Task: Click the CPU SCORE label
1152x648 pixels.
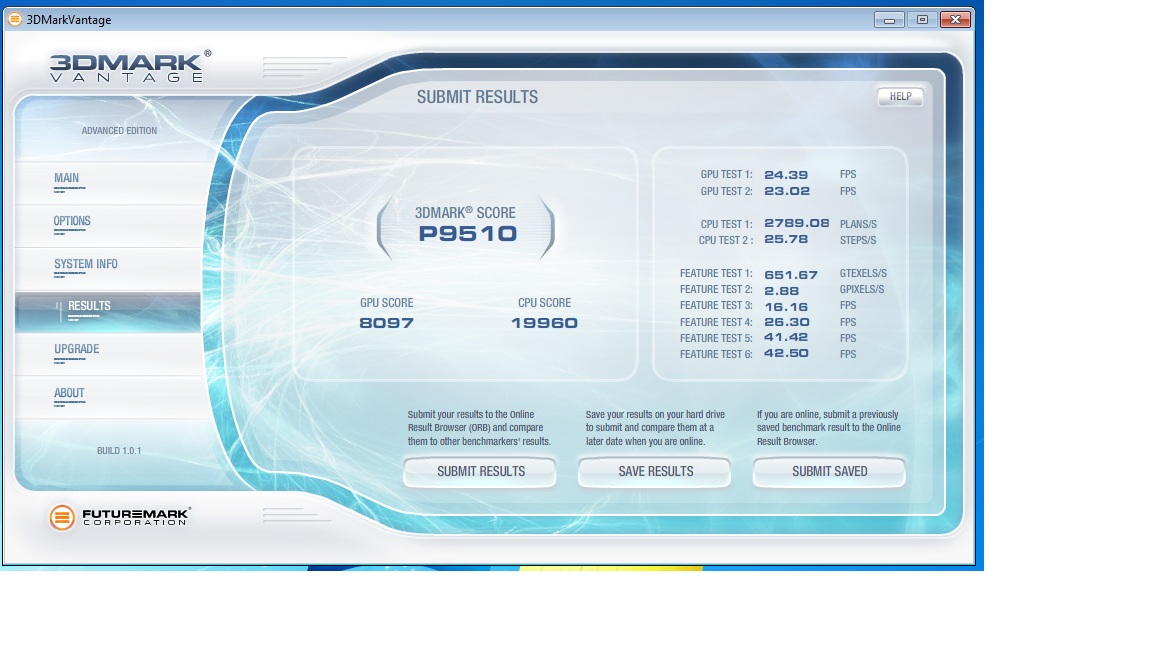Action: pyautogui.click(x=544, y=303)
